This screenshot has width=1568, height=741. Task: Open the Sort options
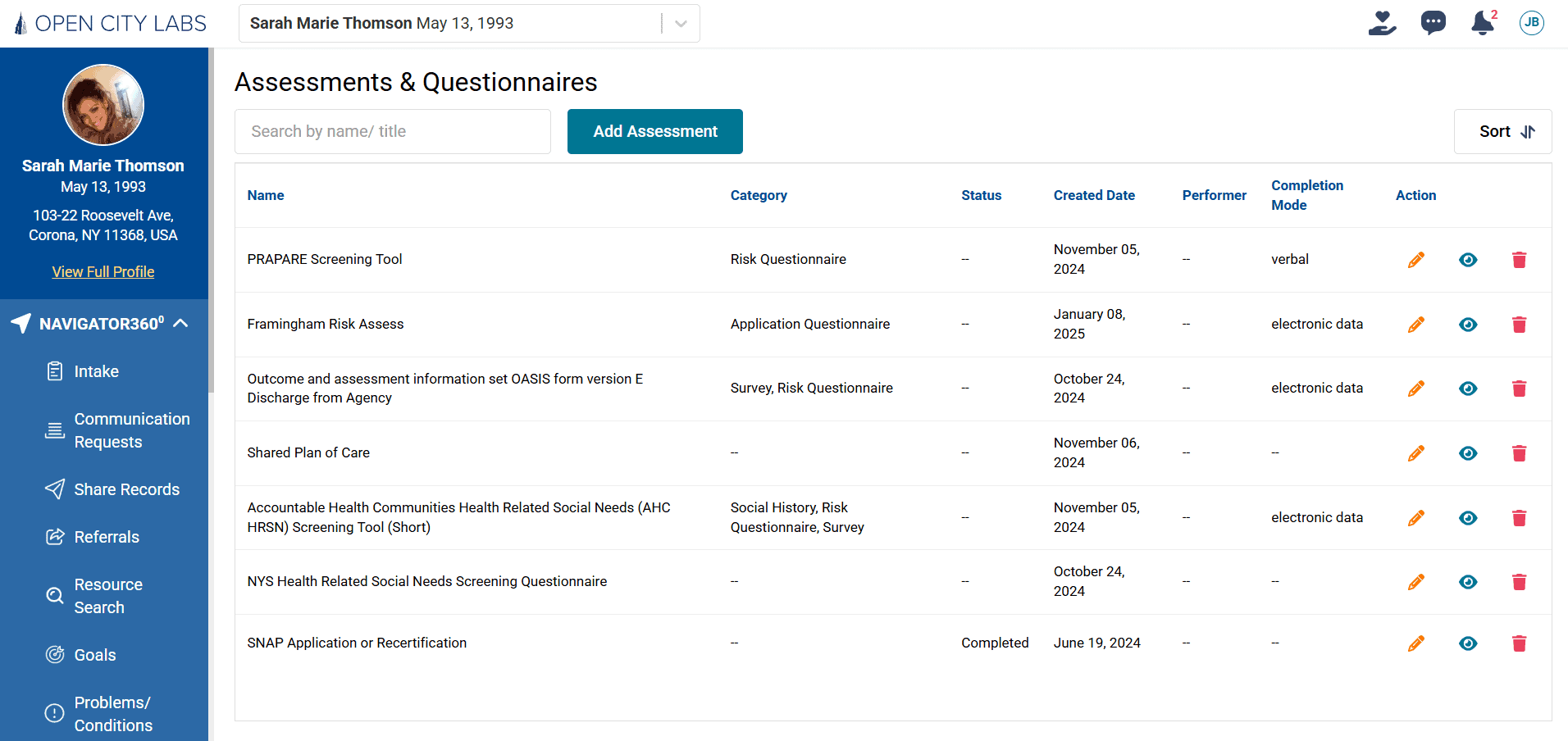pos(1502,131)
